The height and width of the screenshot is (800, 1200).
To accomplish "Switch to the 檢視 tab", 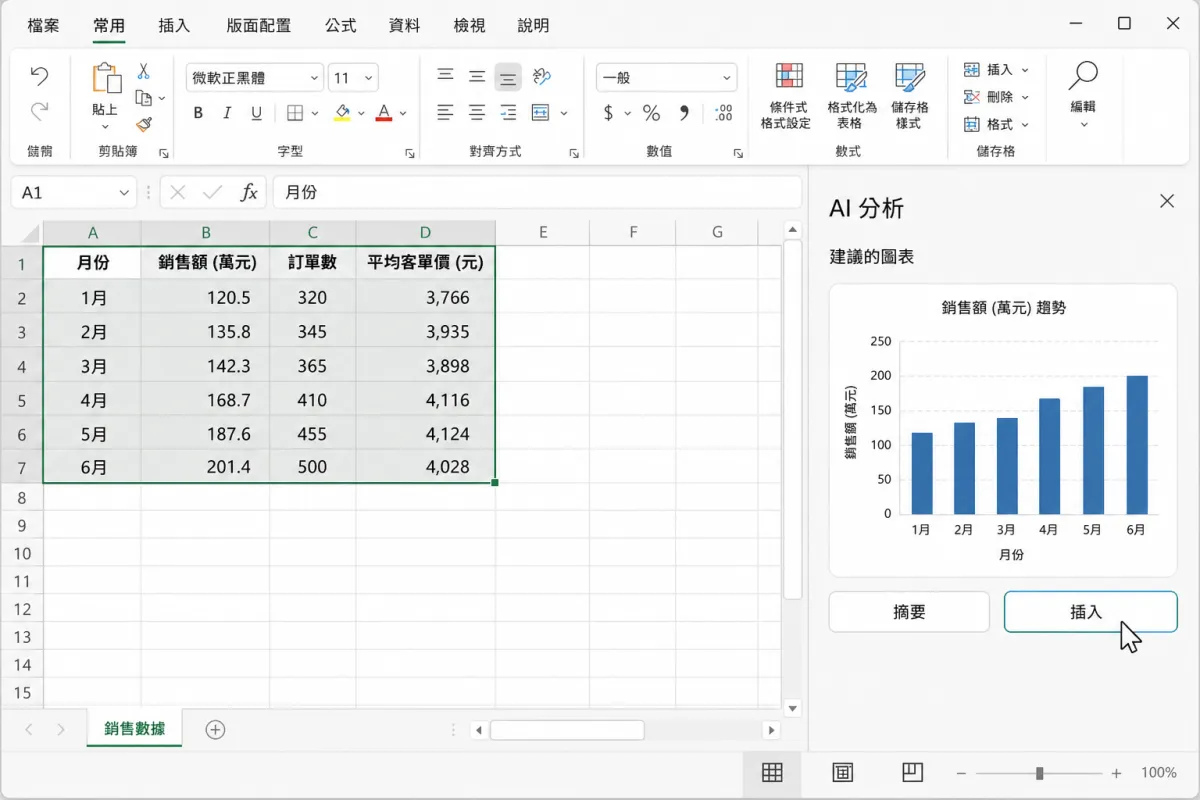I will (x=469, y=26).
